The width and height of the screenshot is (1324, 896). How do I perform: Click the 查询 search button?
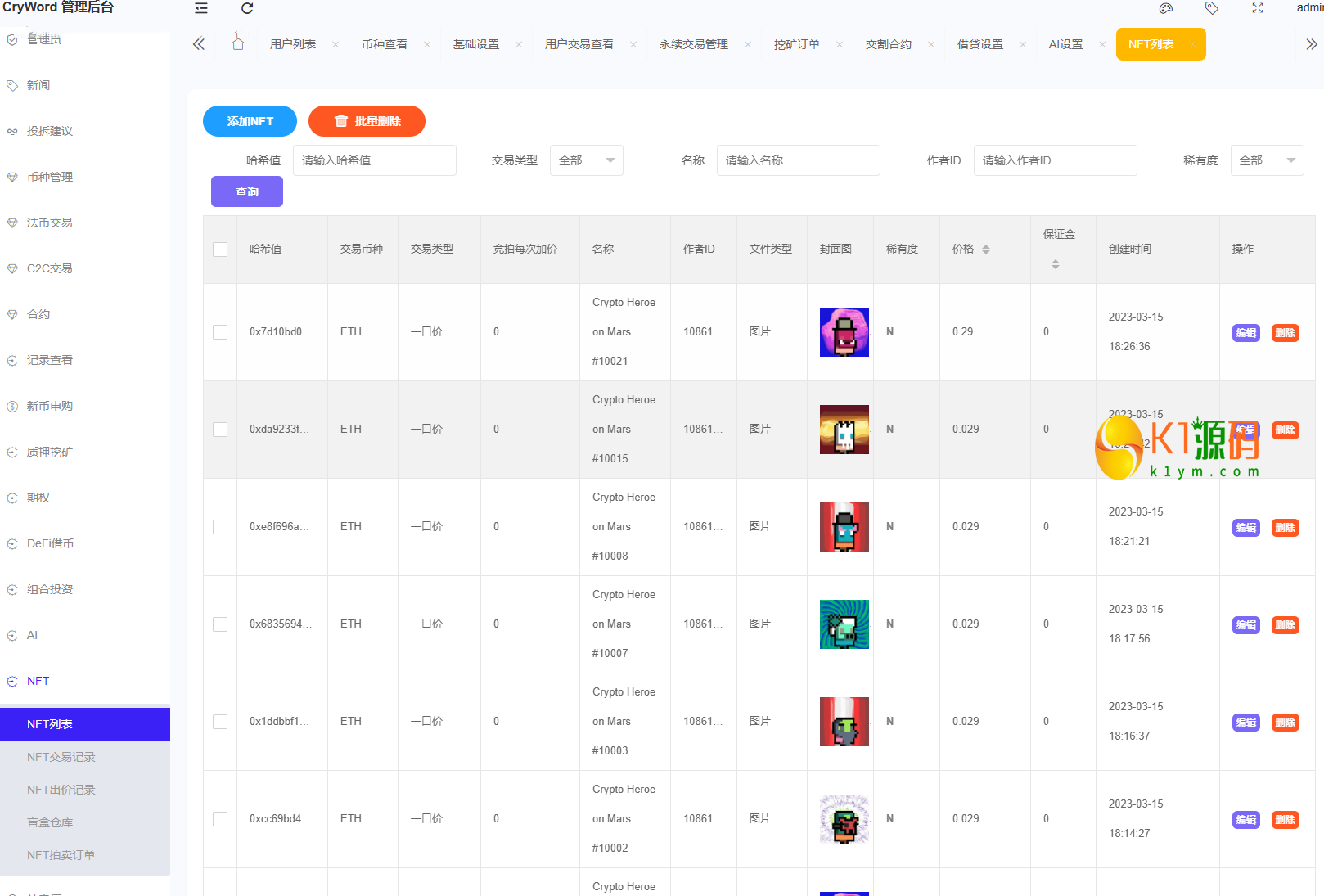pyautogui.click(x=247, y=191)
